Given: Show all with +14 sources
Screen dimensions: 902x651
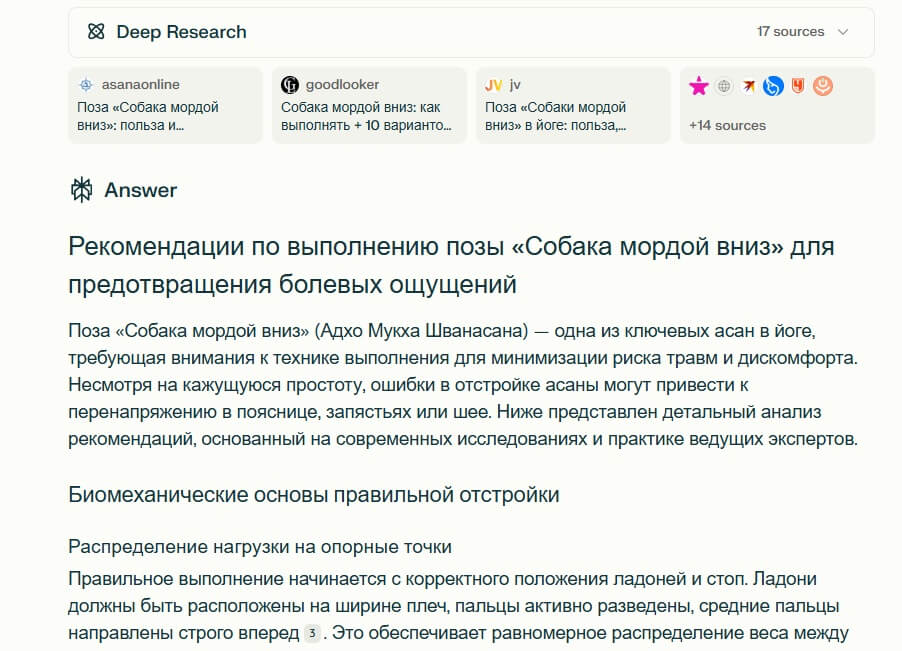Looking at the screenshot, I should click(727, 126).
